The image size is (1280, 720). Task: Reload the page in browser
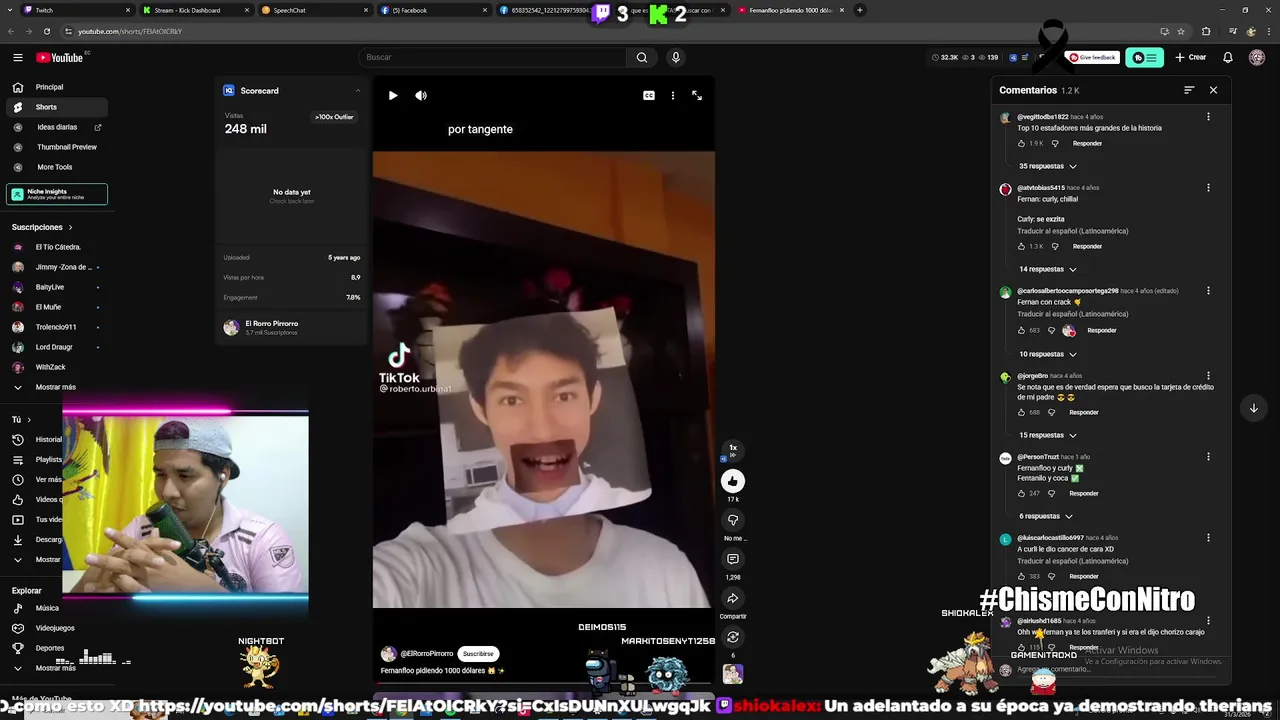46,31
